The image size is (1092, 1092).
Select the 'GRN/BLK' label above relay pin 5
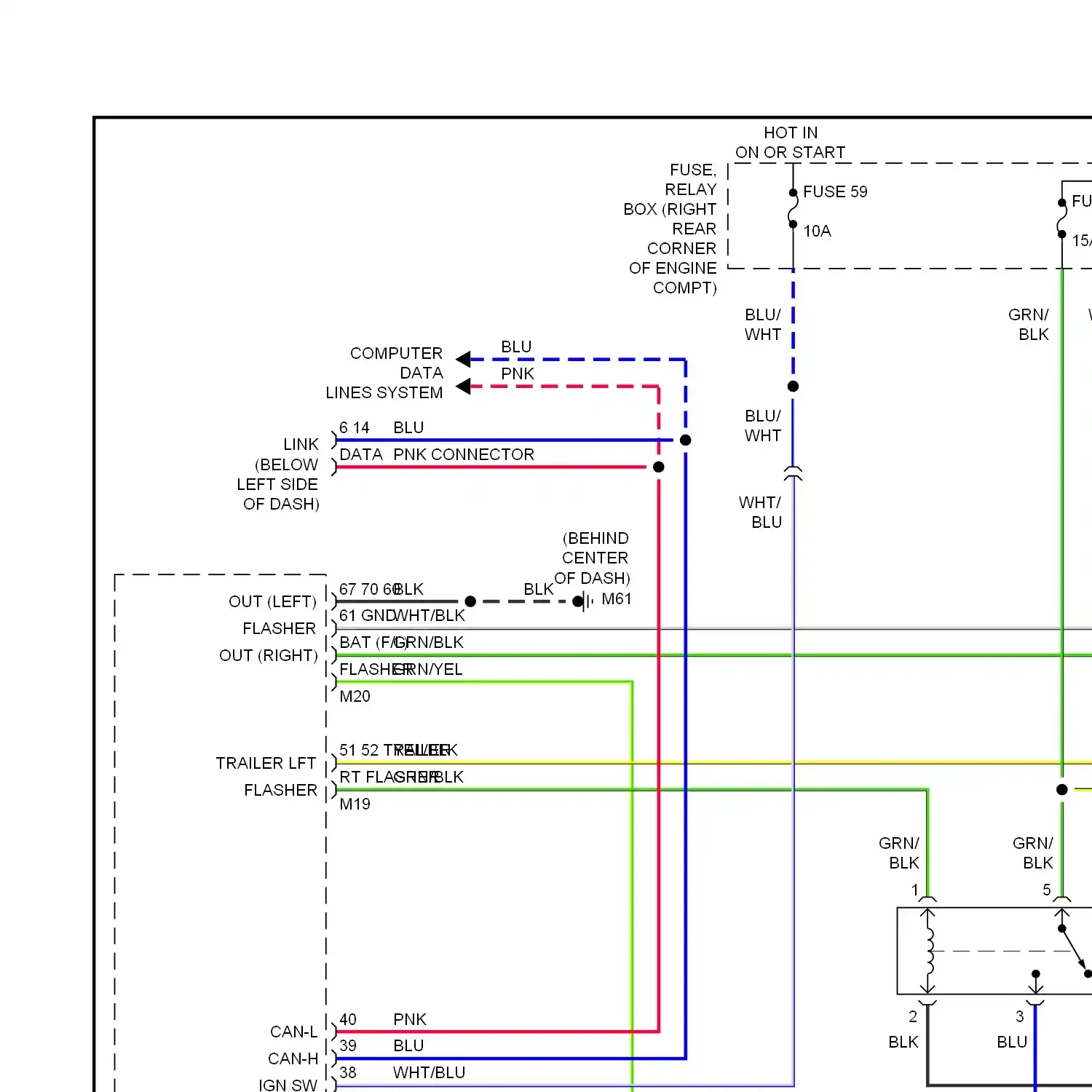[1033, 852]
